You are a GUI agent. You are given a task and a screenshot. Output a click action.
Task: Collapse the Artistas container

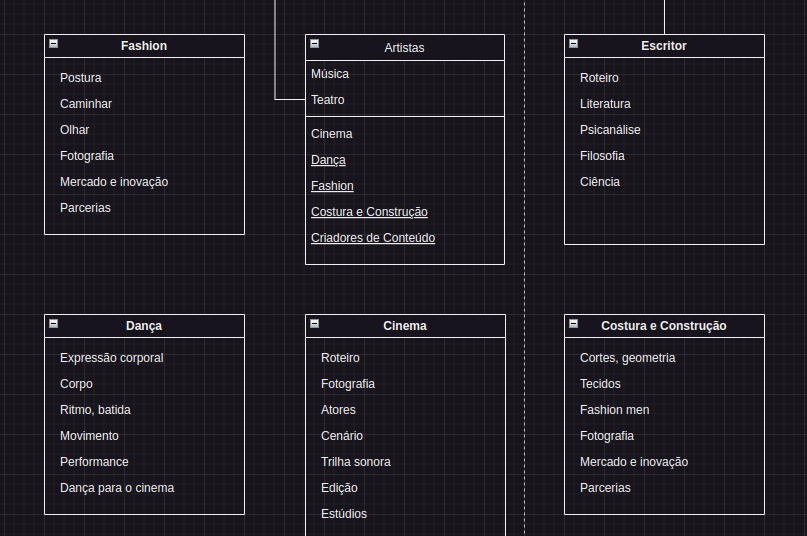[314, 44]
